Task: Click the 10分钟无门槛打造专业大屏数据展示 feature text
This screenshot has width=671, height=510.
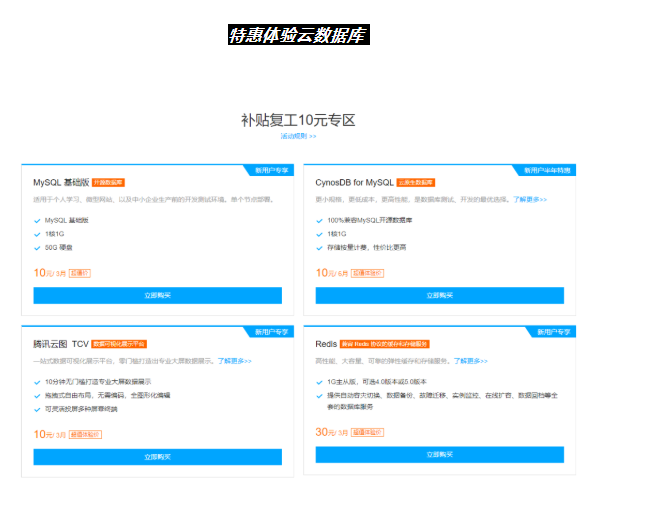Action: pos(98,382)
